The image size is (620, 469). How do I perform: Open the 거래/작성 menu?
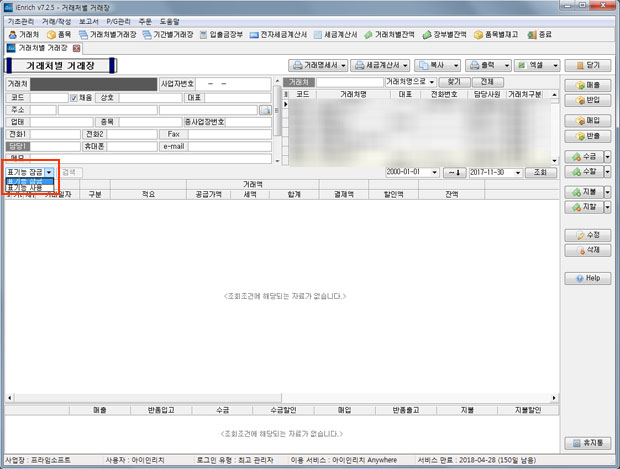[56, 20]
